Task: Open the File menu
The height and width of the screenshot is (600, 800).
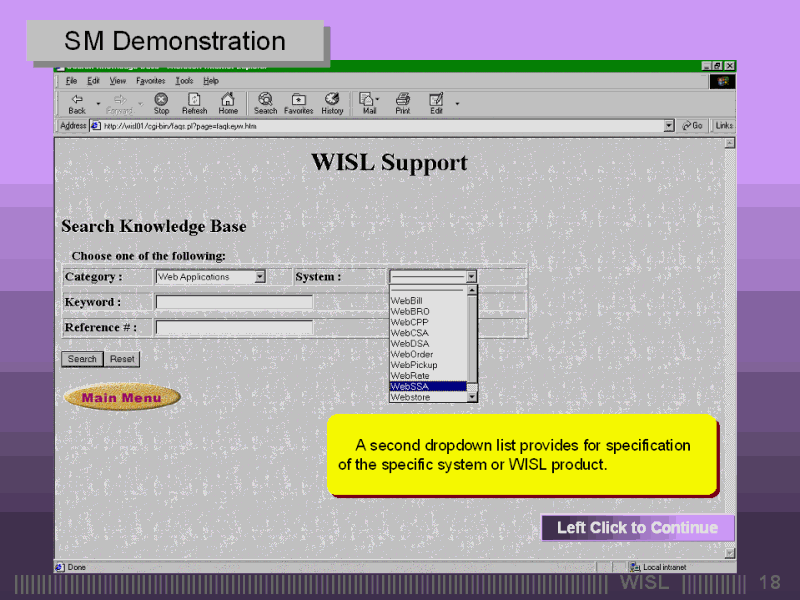Action: click(71, 81)
